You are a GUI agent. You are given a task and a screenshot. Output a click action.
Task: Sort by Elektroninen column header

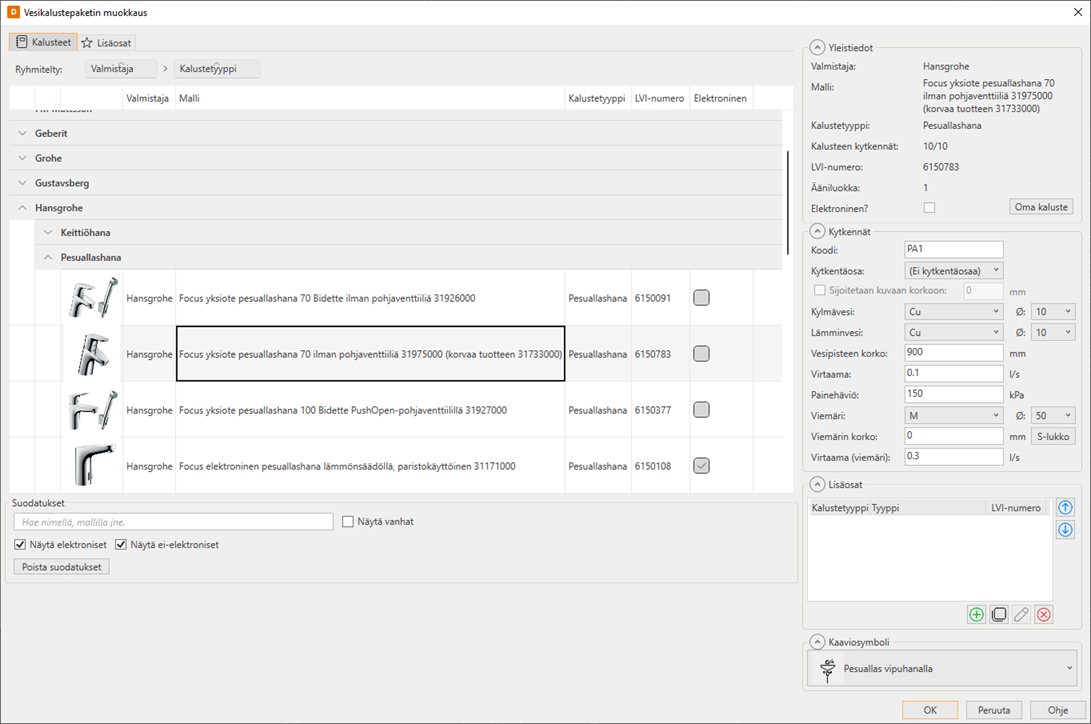(x=720, y=98)
